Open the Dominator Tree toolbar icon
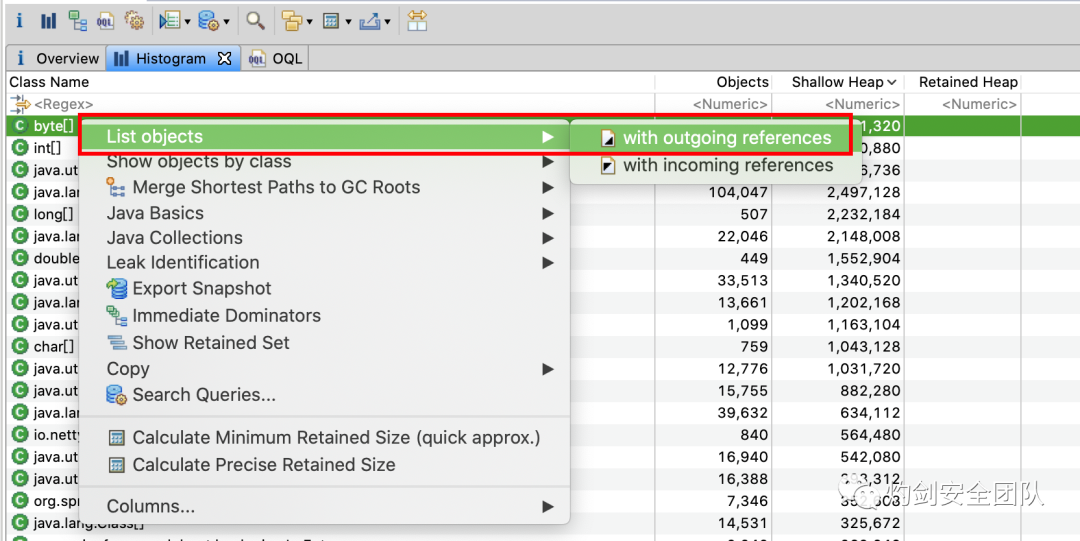The image size is (1080, 541). pos(77,21)
